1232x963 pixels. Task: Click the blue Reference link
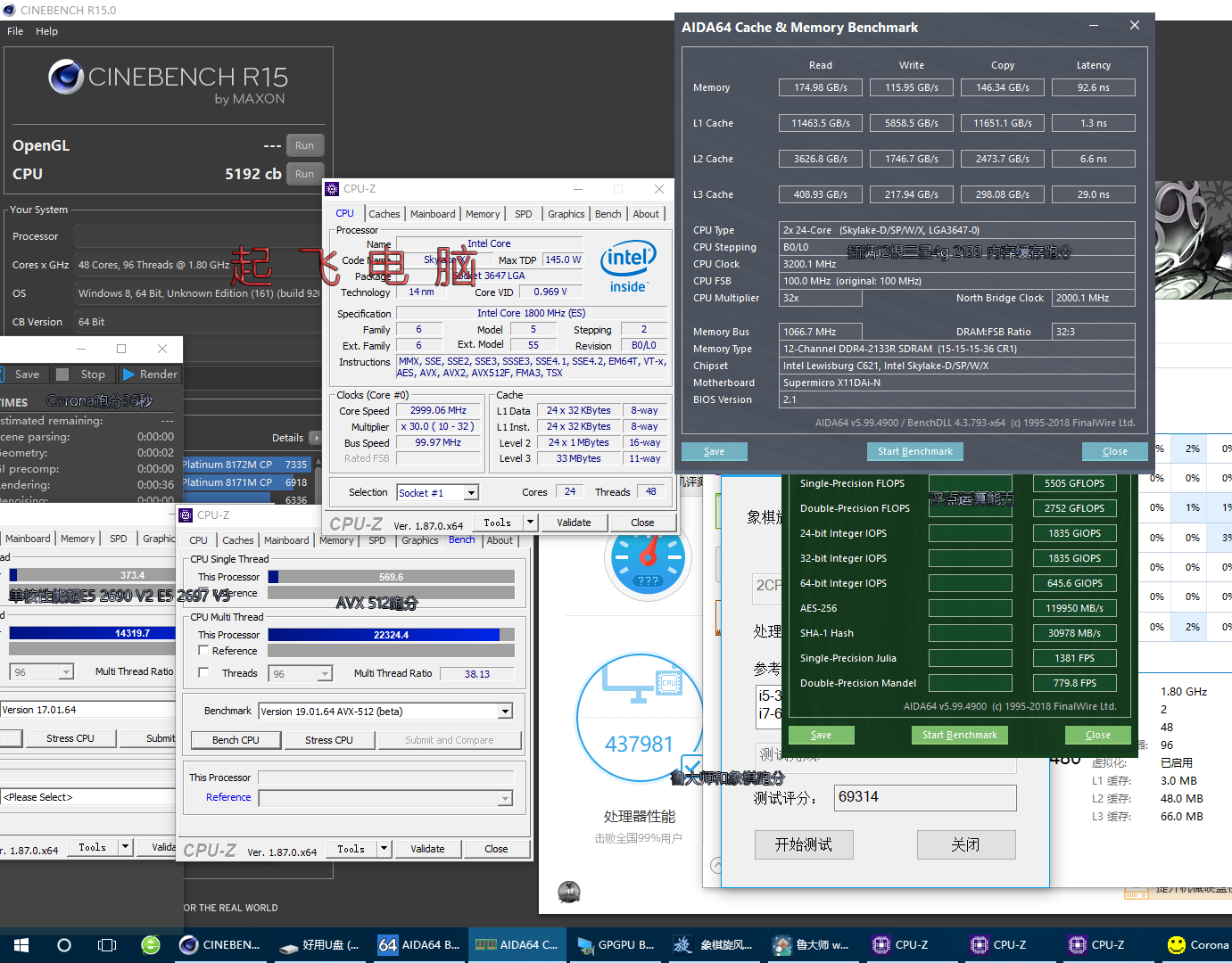228,797
